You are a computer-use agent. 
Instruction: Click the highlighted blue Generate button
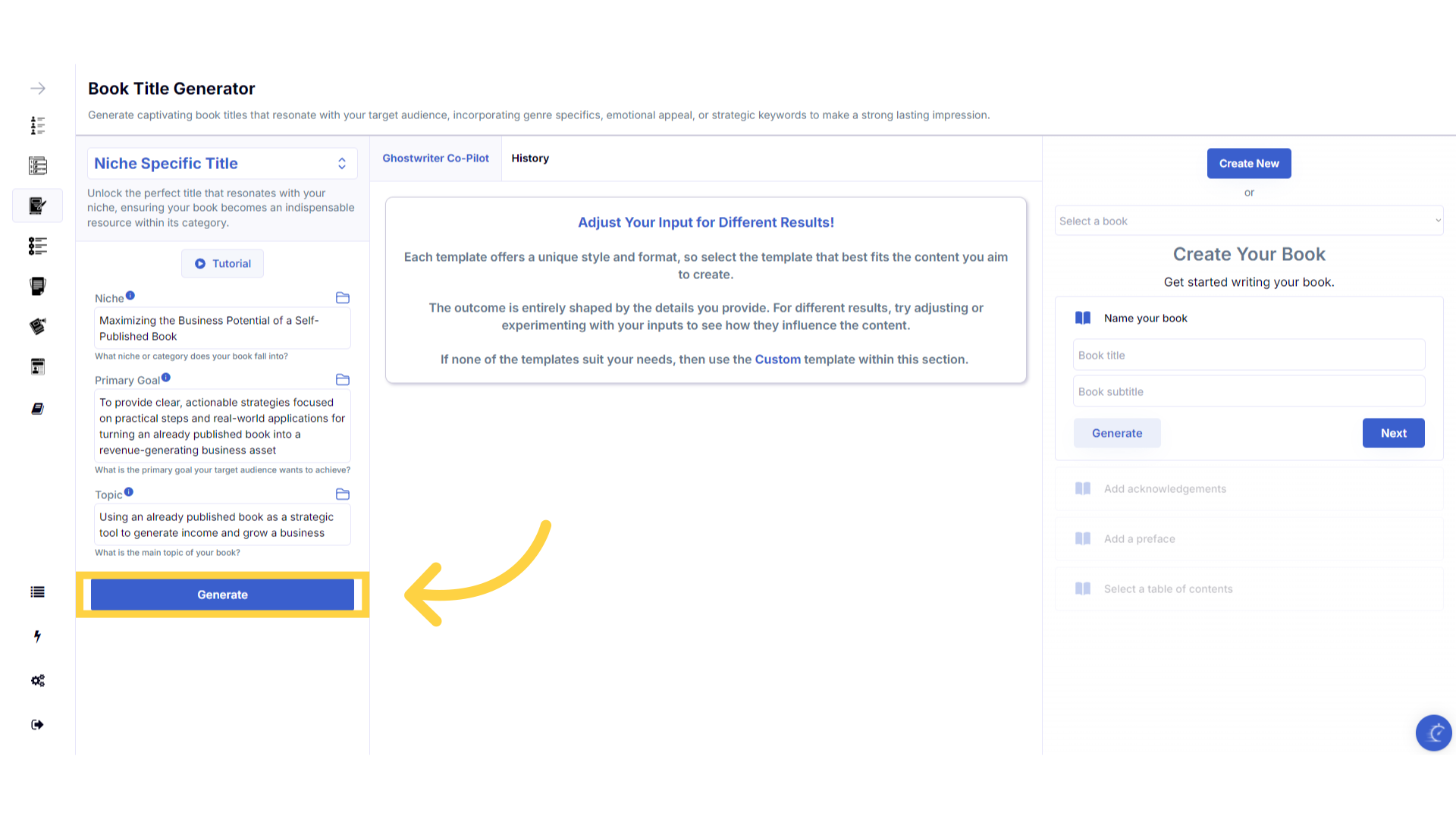222,595
